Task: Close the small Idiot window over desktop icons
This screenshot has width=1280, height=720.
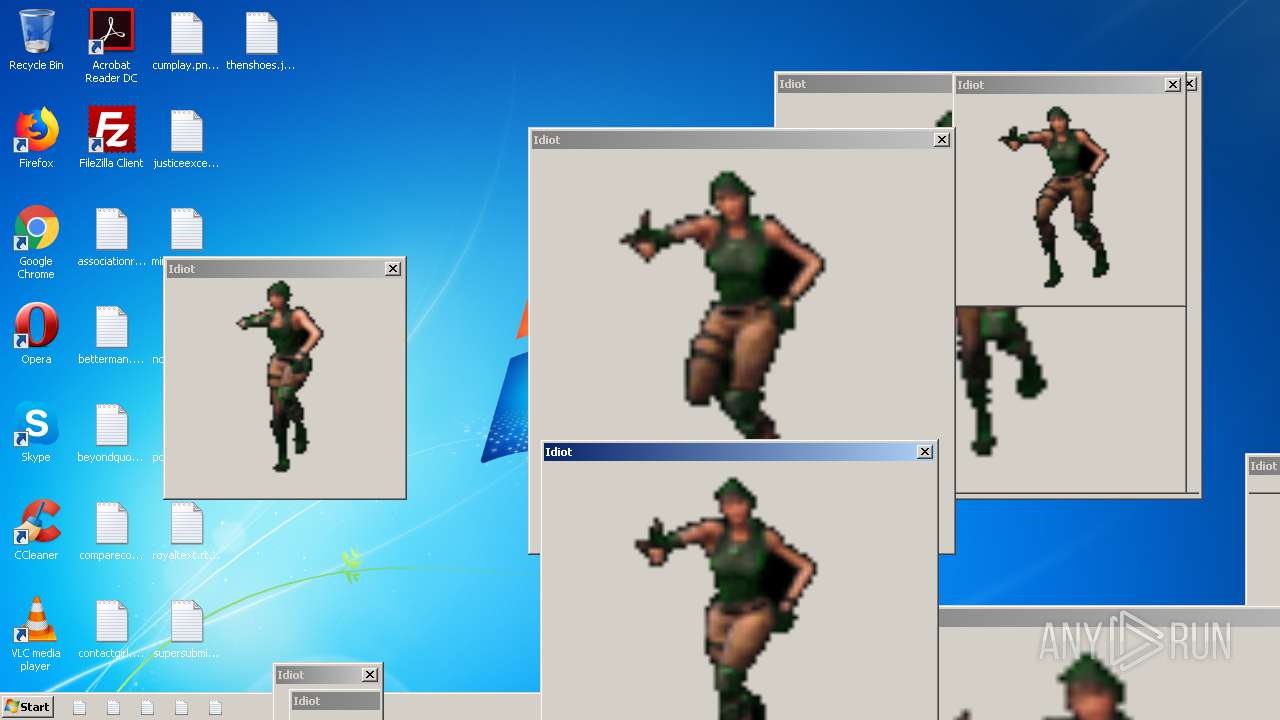Action: (393, 269)
